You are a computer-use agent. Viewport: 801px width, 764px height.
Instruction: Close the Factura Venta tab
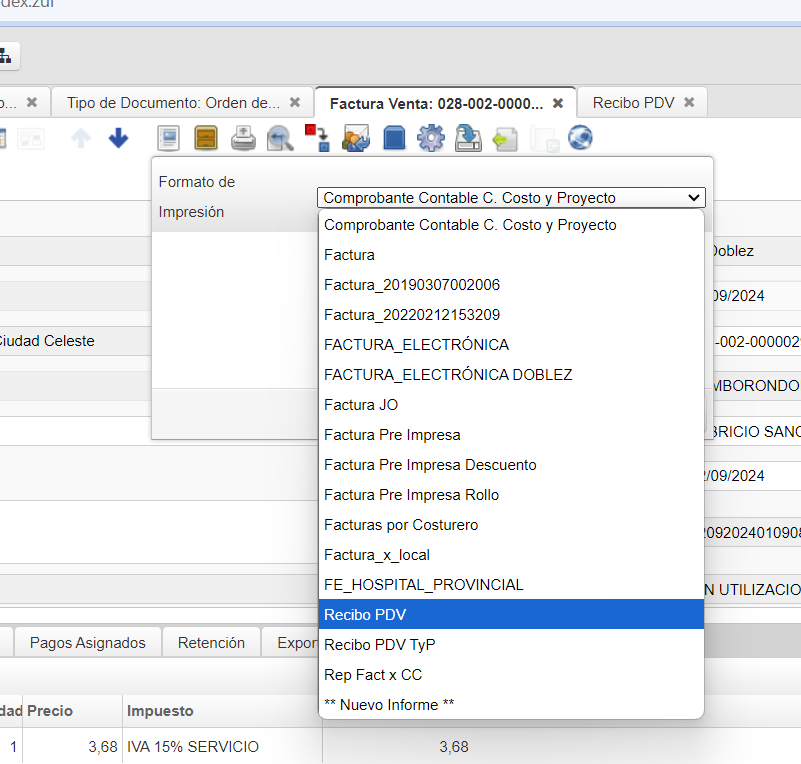558,103
